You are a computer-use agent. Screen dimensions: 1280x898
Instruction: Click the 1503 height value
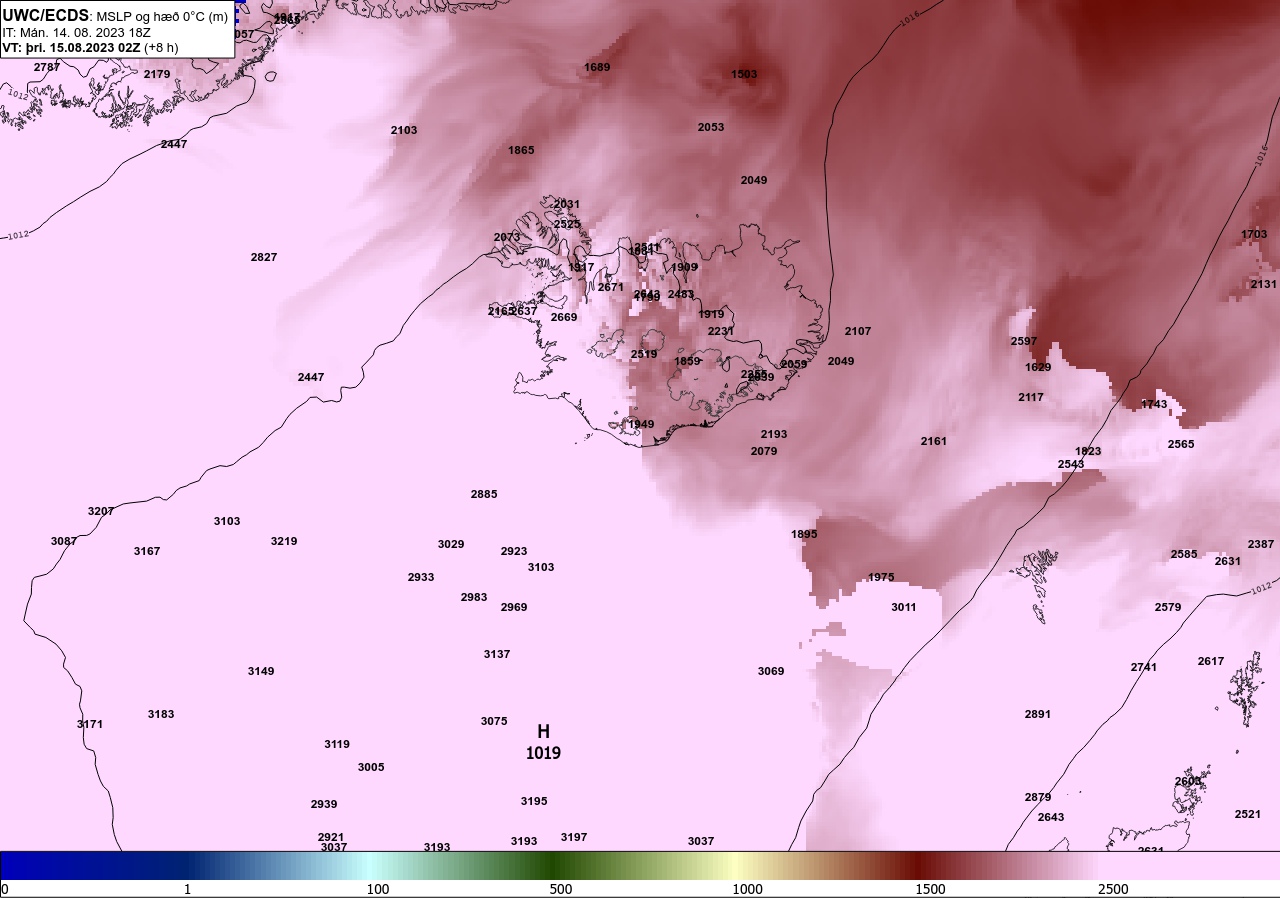point(744,74)
